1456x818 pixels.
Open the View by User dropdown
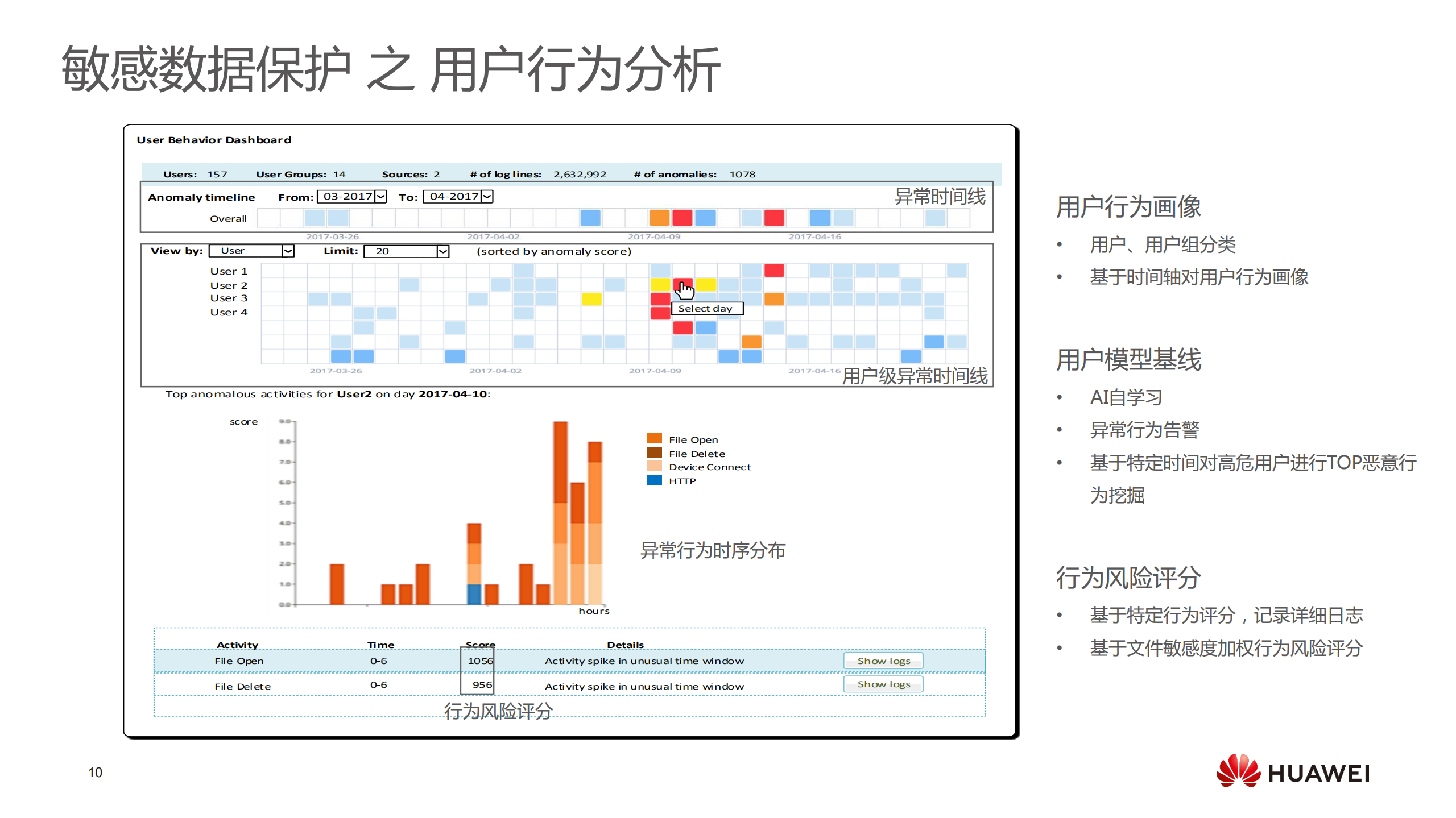tap(288, 251)
